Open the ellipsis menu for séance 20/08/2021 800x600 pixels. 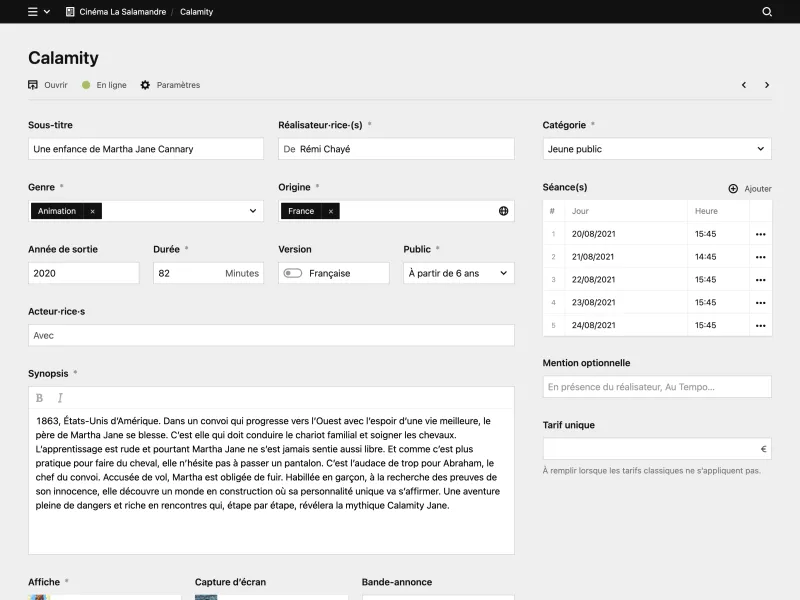point(761,233)
